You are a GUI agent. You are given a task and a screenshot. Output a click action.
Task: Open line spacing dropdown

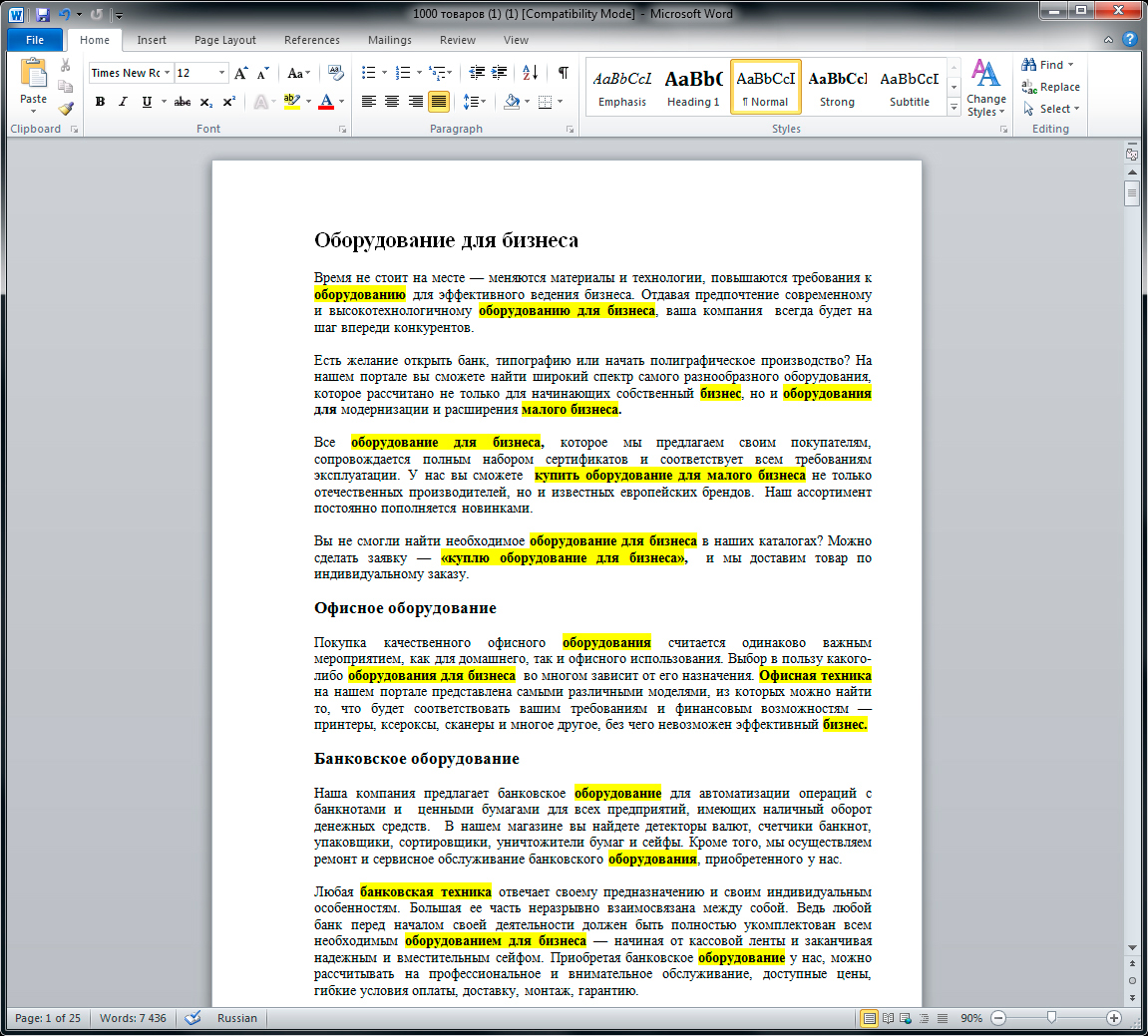tap(475, 102)
